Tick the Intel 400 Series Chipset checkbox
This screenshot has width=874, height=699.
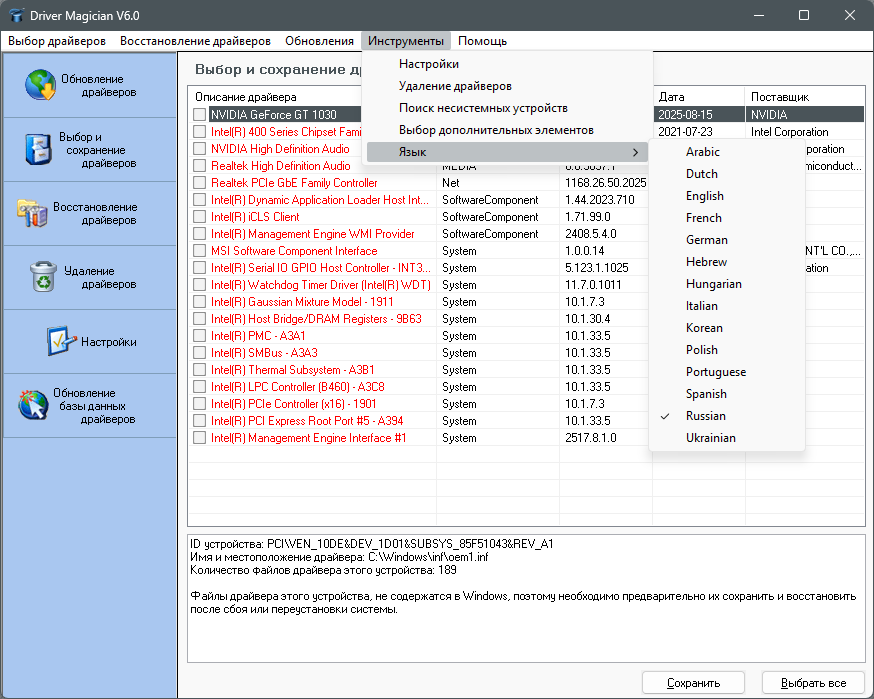[x=200, y=132]
